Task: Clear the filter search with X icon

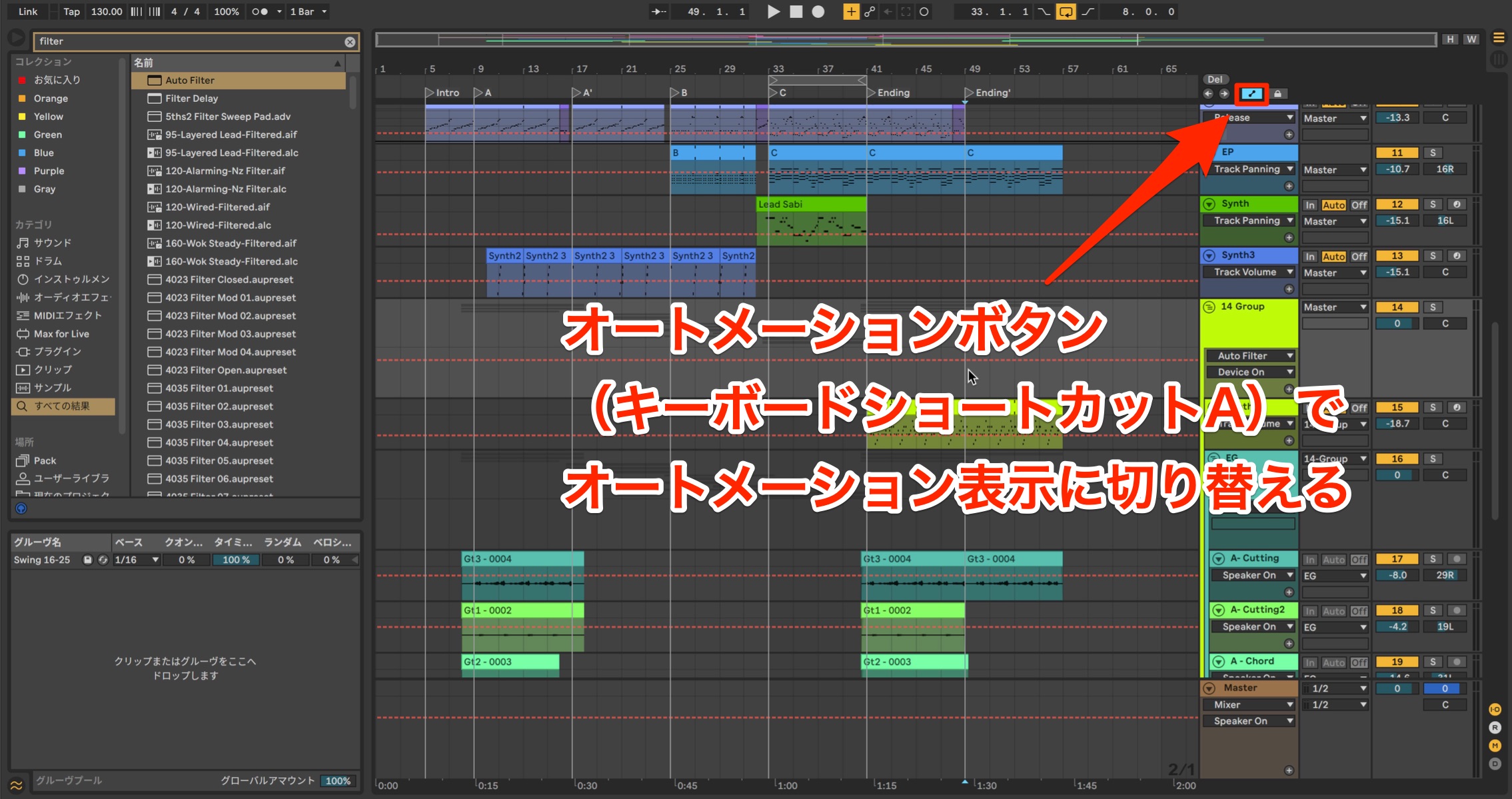Action: pyautogui.click(x=350, y=41)
